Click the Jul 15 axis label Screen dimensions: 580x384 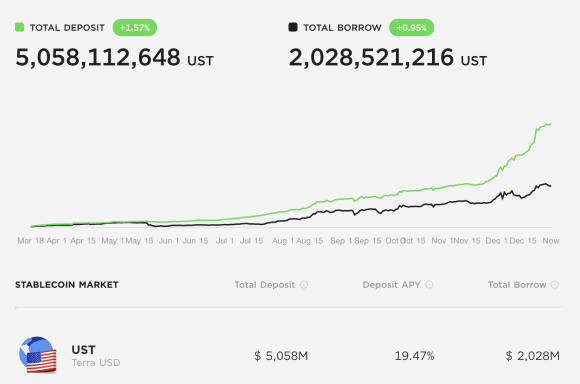pyautogui.click(x=252, y=241)
